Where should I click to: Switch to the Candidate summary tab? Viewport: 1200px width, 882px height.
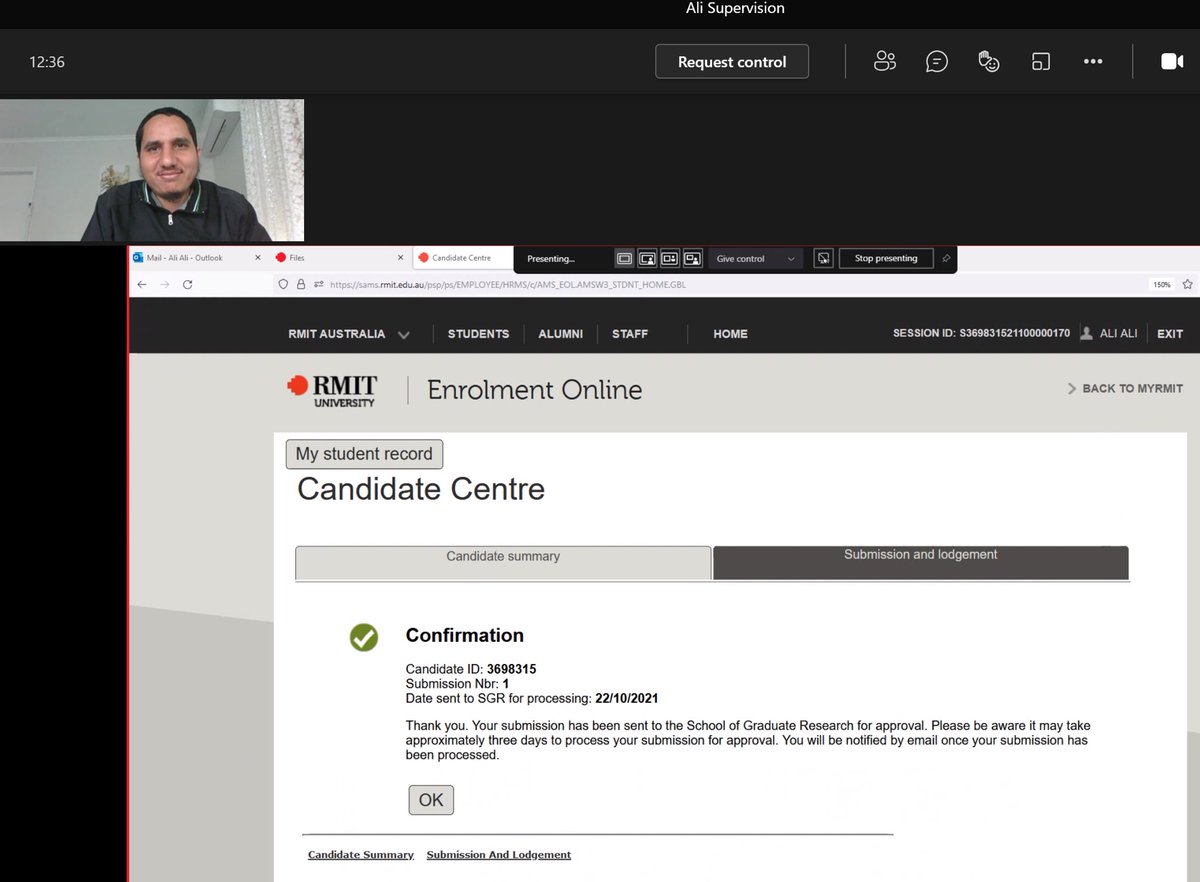pyautogui.click(x=503, y=562)
